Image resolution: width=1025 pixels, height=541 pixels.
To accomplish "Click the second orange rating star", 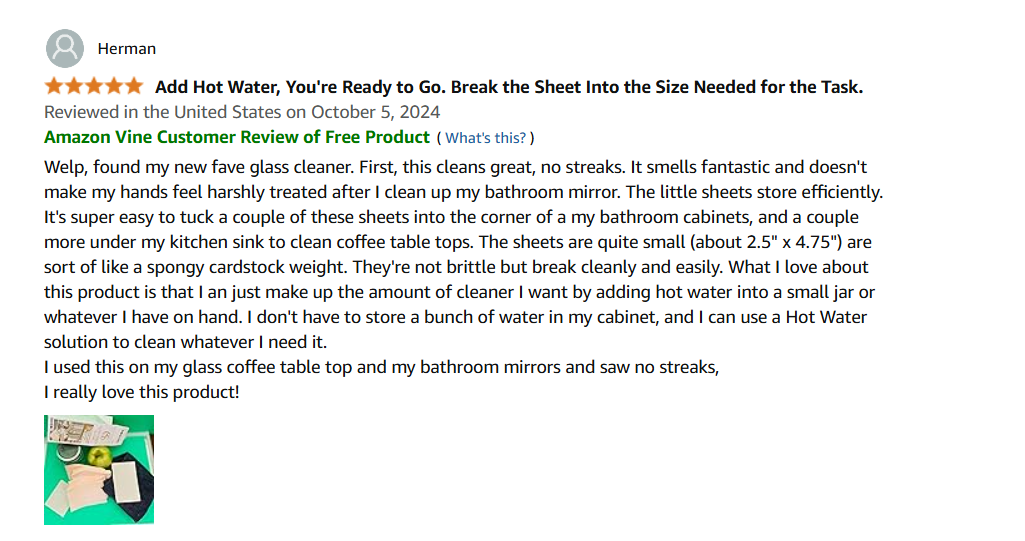I will tap(74, 86).
